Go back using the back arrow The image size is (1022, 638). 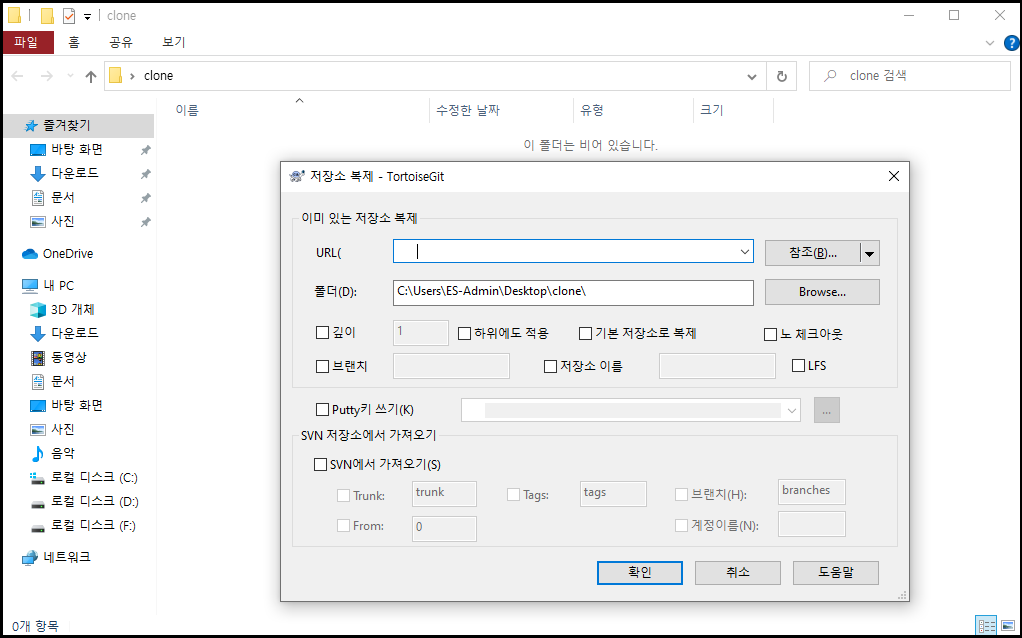tap(18, 76)
